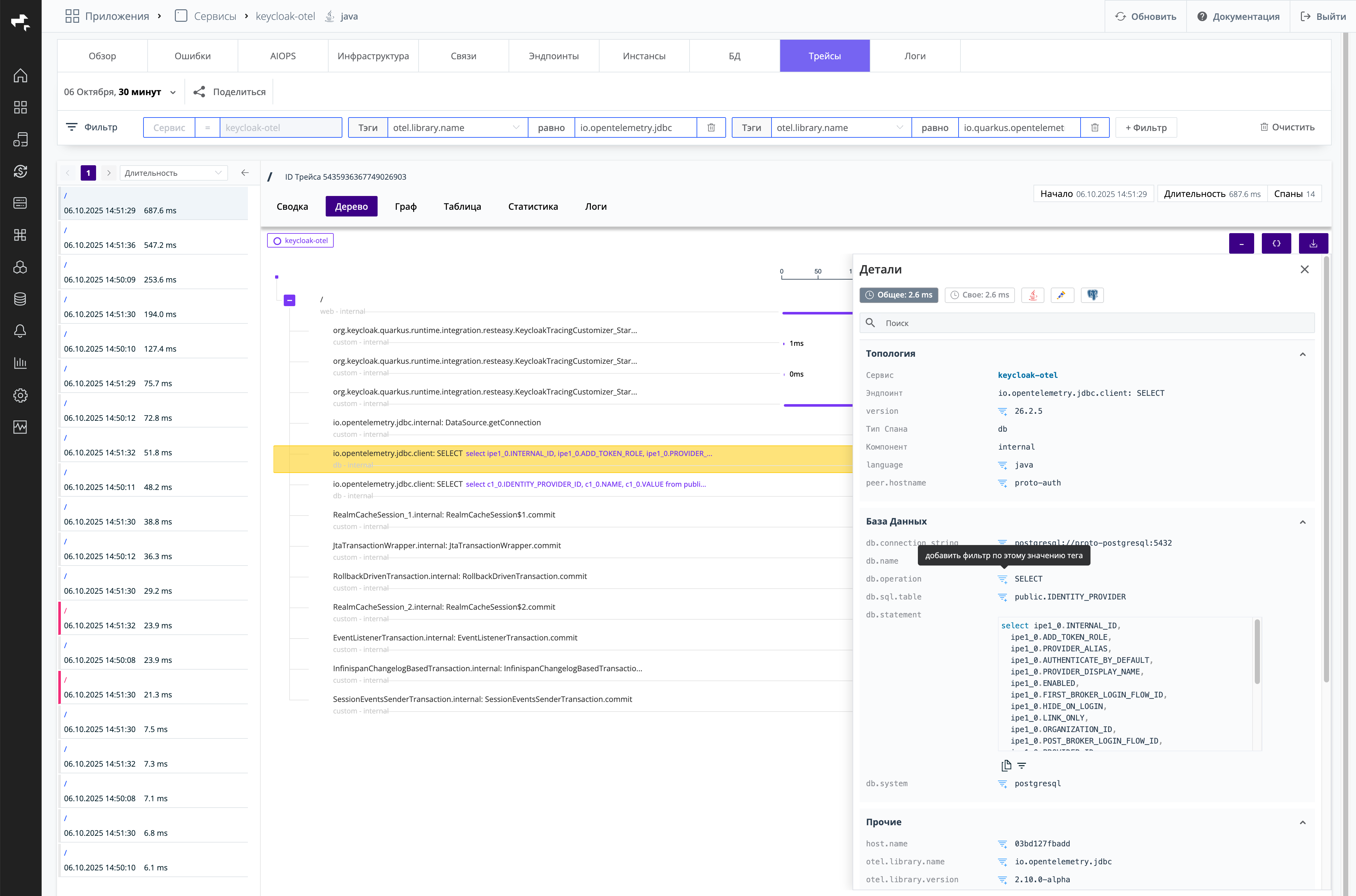Follow the keycloak-otel service link in Топология
Screen dimensions: 1356x896
[1027, 375]
